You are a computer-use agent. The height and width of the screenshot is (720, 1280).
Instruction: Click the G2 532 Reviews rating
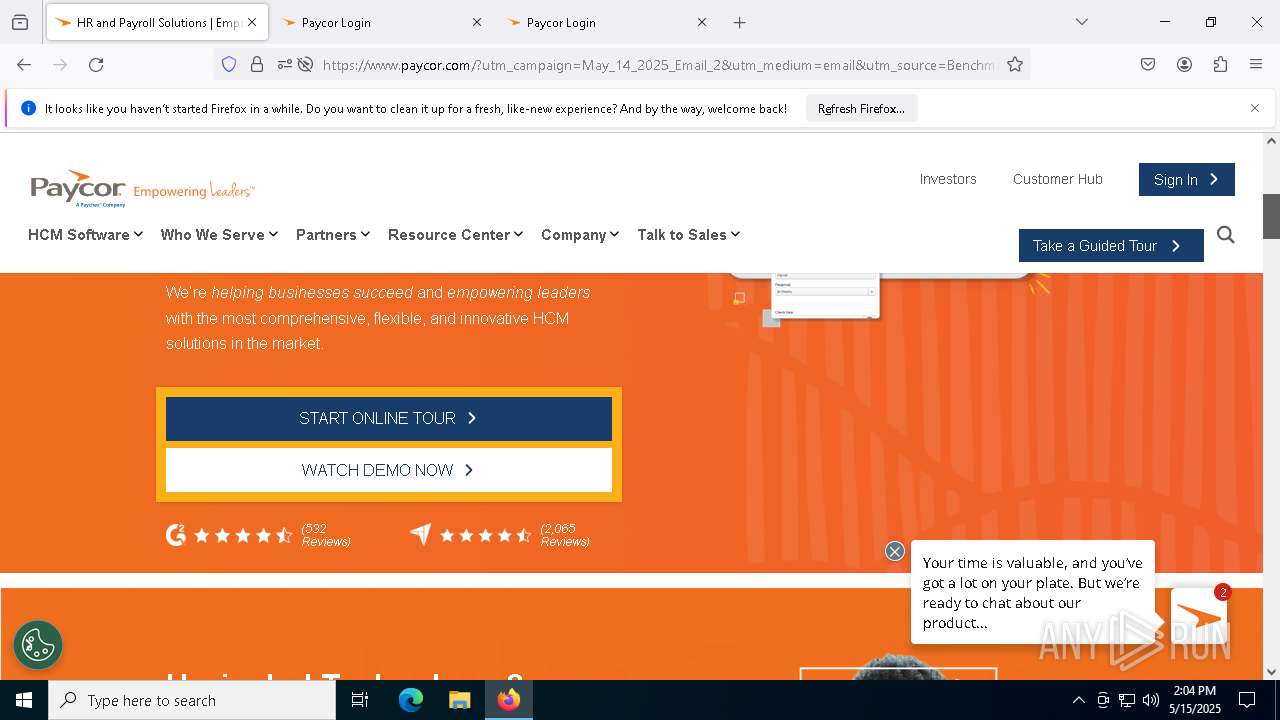[x=258, y=535]
